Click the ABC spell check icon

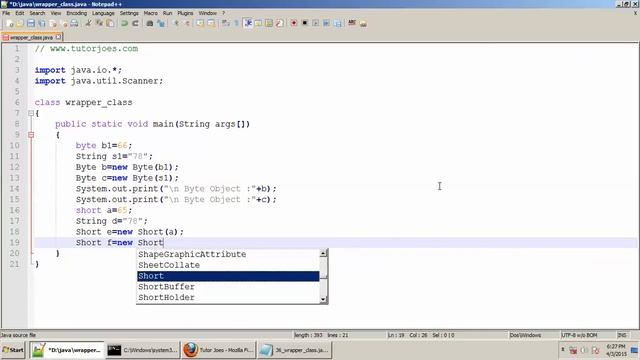click(x=351, y=23)
